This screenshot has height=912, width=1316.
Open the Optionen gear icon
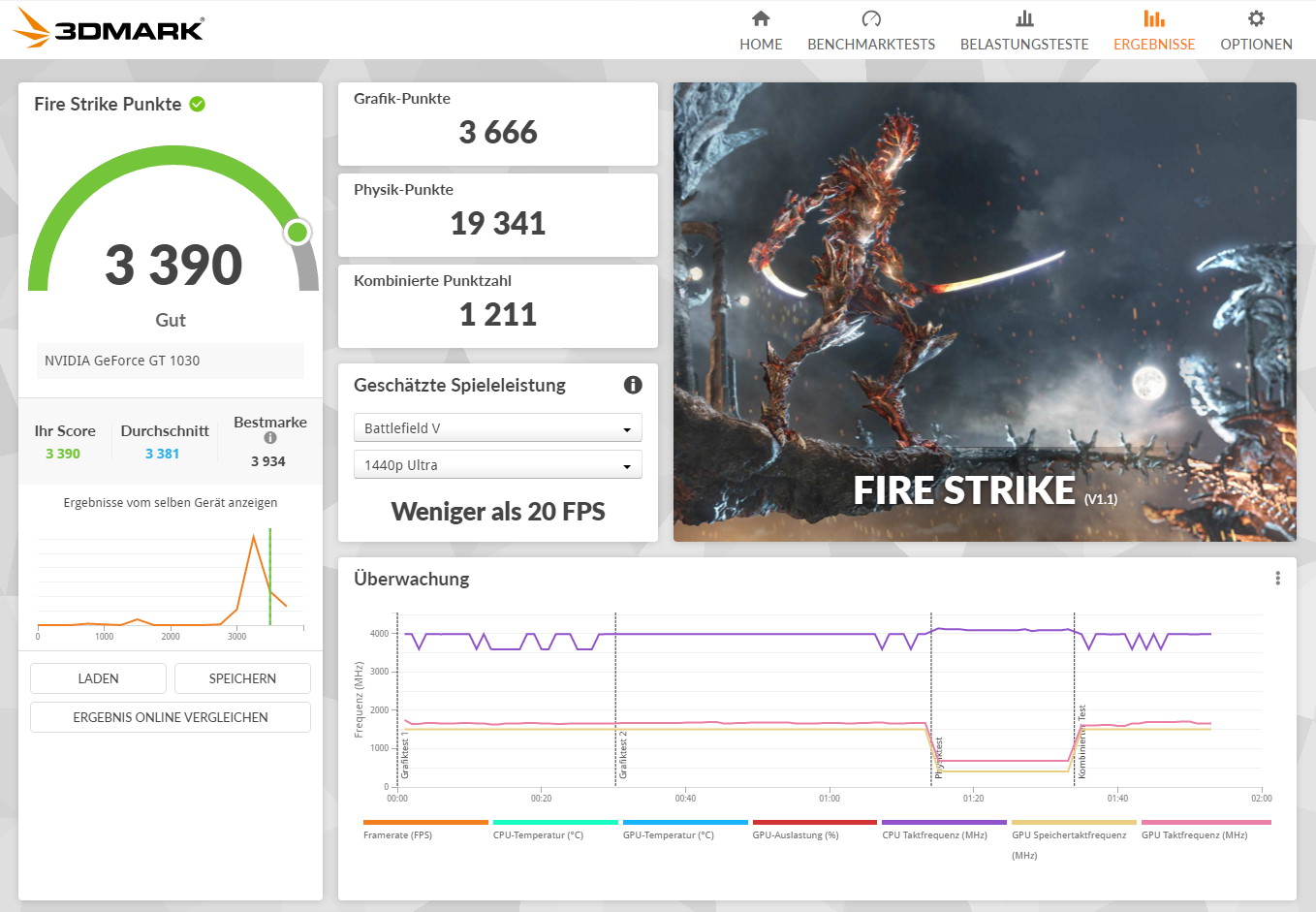[x=1256, y=18]
